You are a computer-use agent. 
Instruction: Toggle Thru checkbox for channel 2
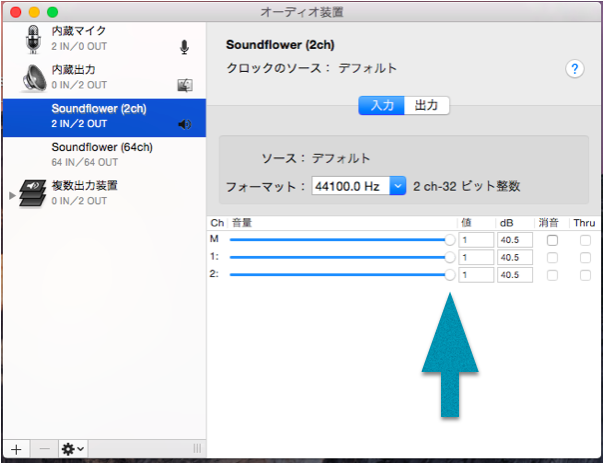tap(585, 275)
